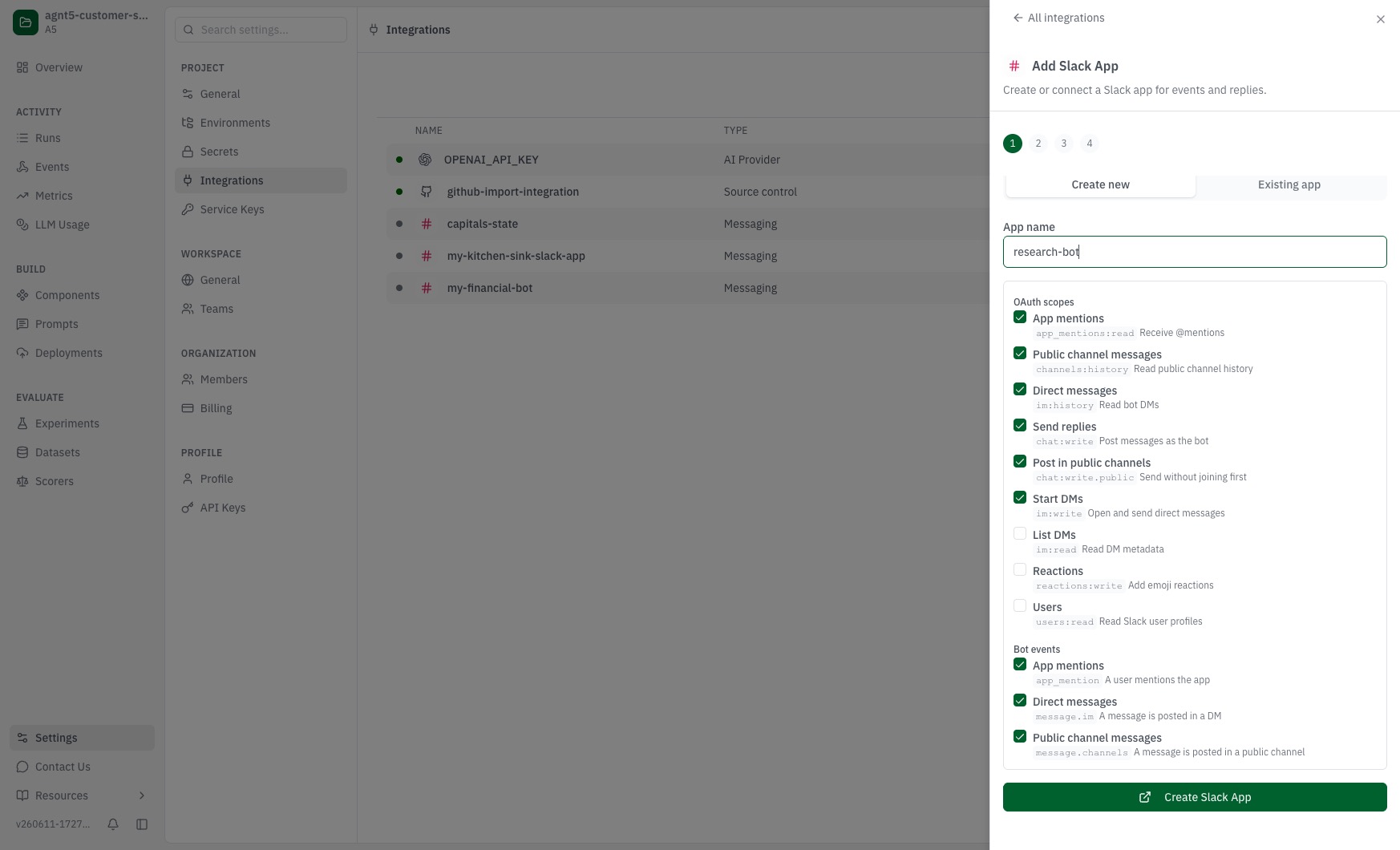Go back to All integrations

(x=1058, y=18)
